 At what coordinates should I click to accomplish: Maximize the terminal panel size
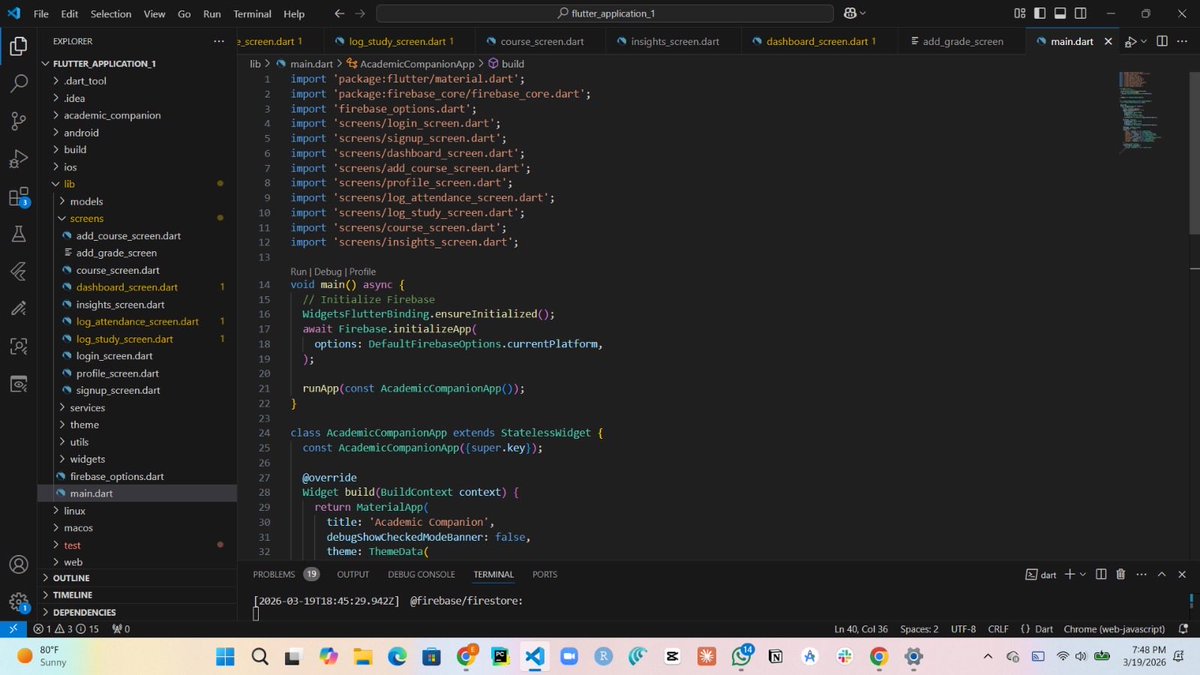(1162, 574)
